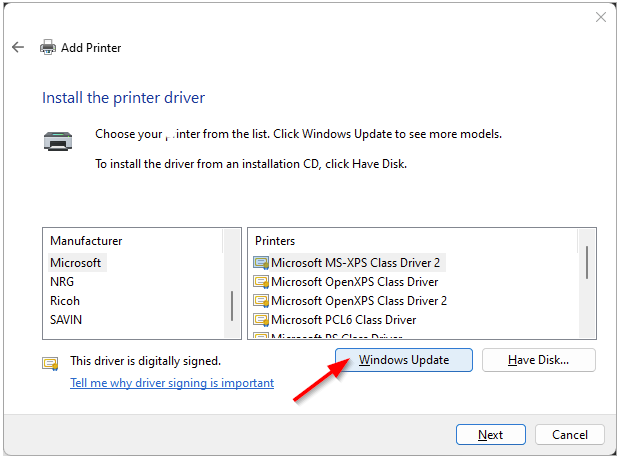The height and width of the screenshot is (460, 621).
Task: Choose Ricoh from the Manufacturer list
Action: (x=65, y=301)
